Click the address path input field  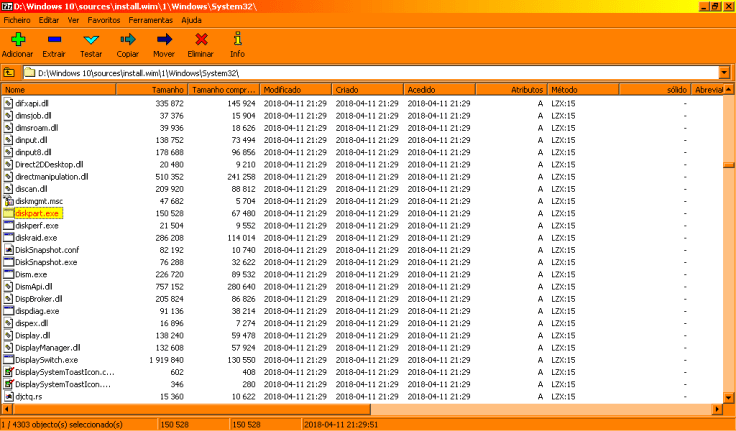click(x=370, y=73)
